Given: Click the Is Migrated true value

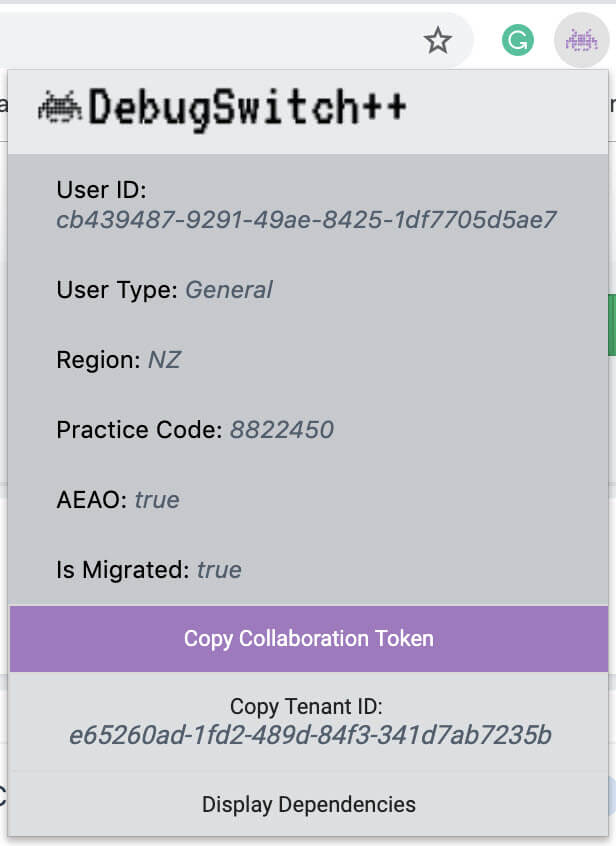Looking at the screenshot, I should pyautogui.click(x=219, y=570).
